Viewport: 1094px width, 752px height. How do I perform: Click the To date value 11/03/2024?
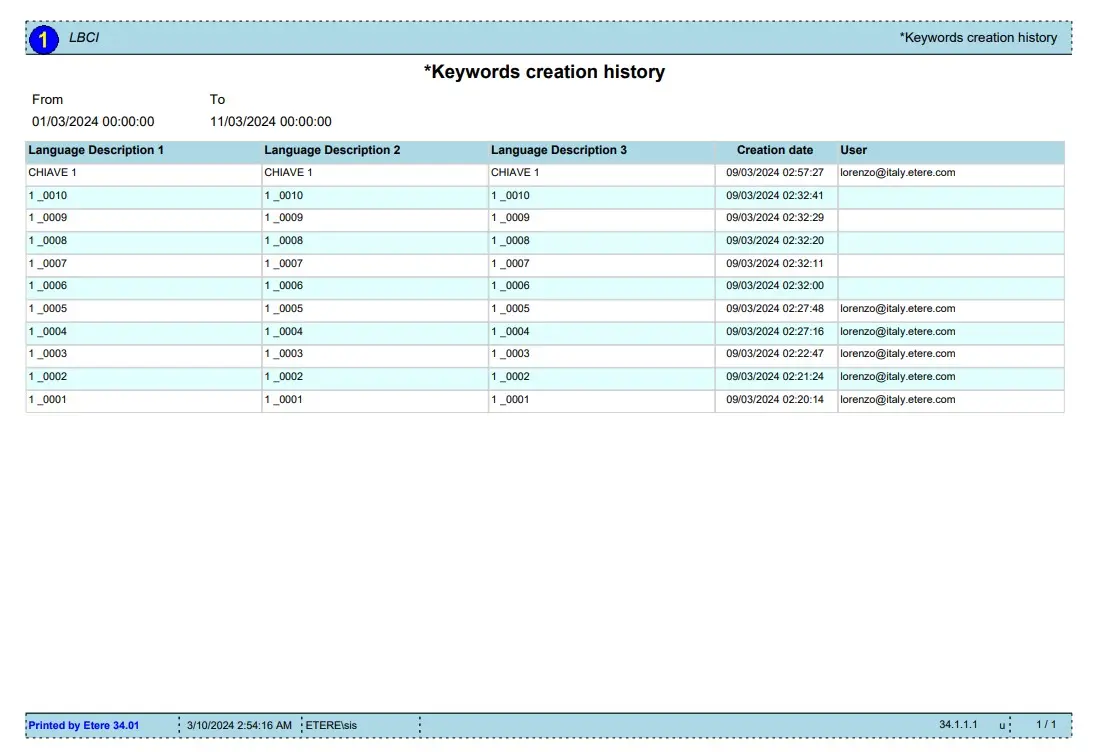pos(270,122)
